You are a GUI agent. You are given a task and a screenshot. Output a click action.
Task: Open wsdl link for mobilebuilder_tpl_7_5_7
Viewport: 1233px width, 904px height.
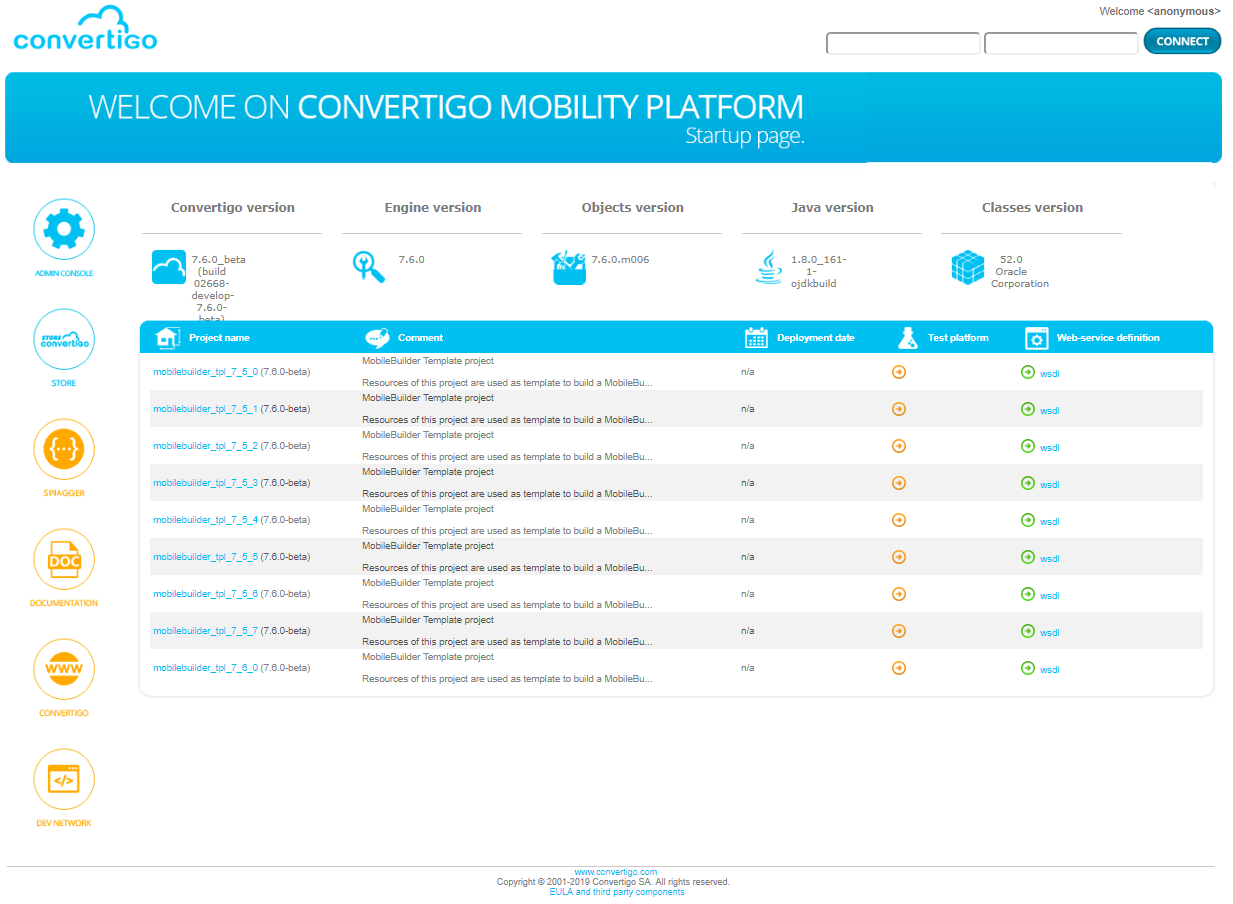coord(1049,633)
